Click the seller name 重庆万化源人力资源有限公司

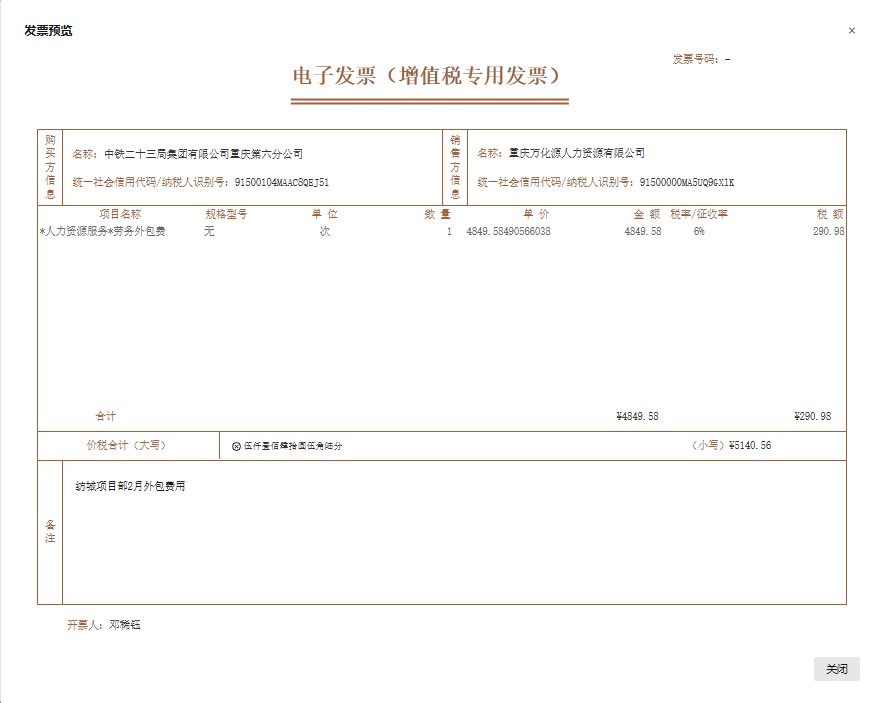(574, 151)
